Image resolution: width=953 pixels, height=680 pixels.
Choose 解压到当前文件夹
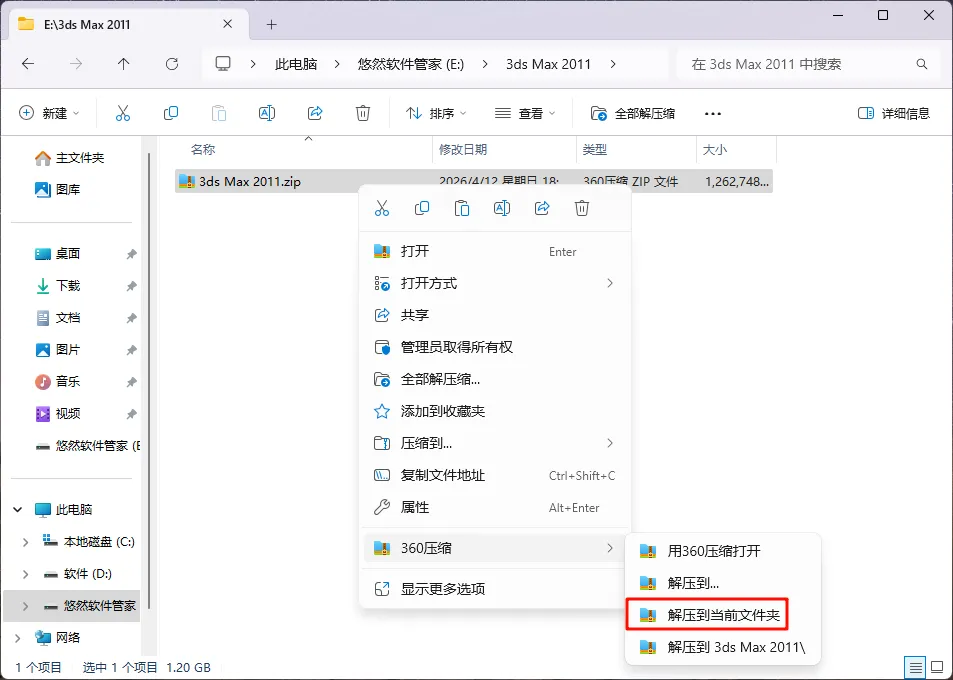point(707,615)
